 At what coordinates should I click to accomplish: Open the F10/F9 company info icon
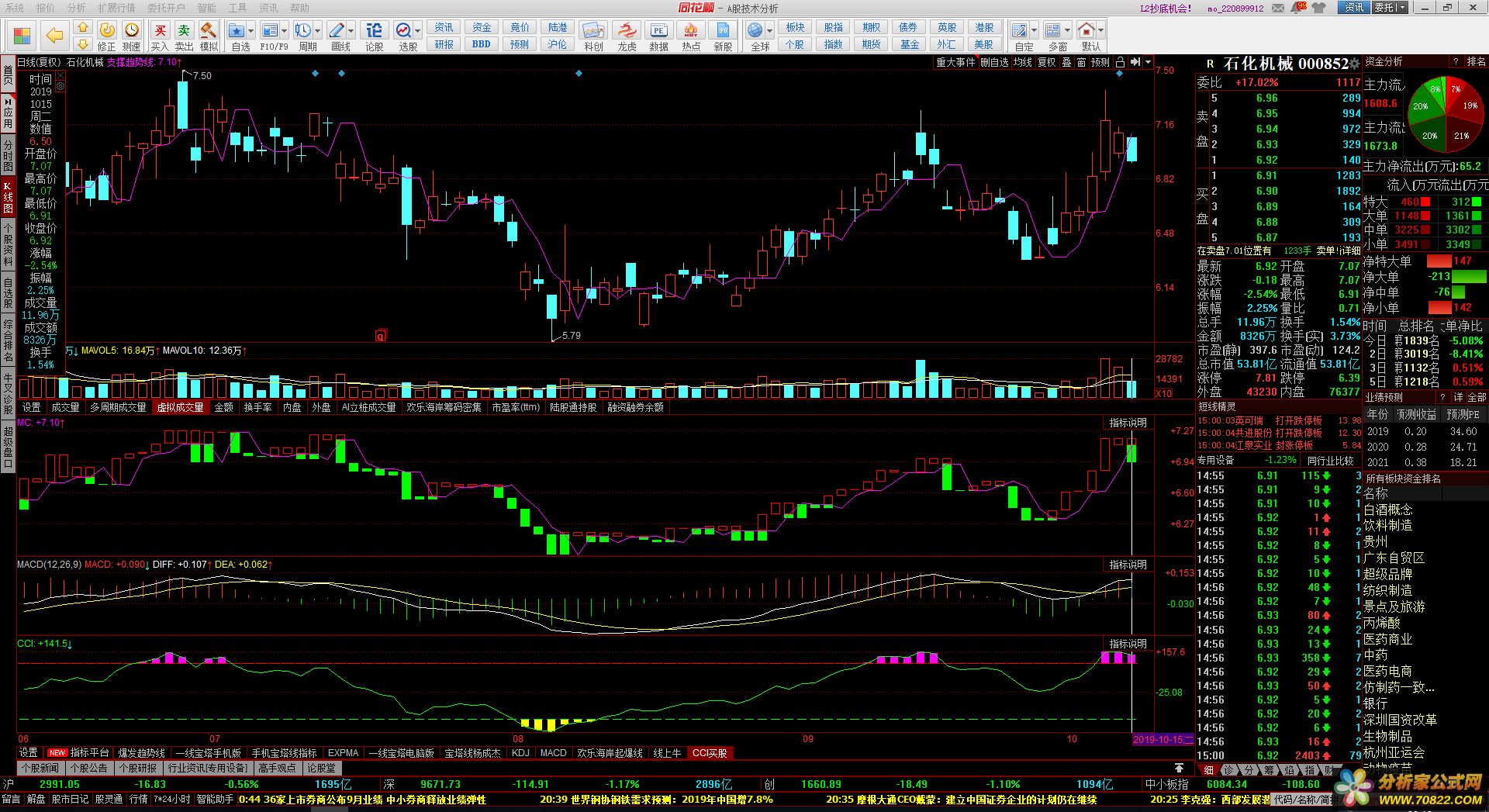point(269,30)
